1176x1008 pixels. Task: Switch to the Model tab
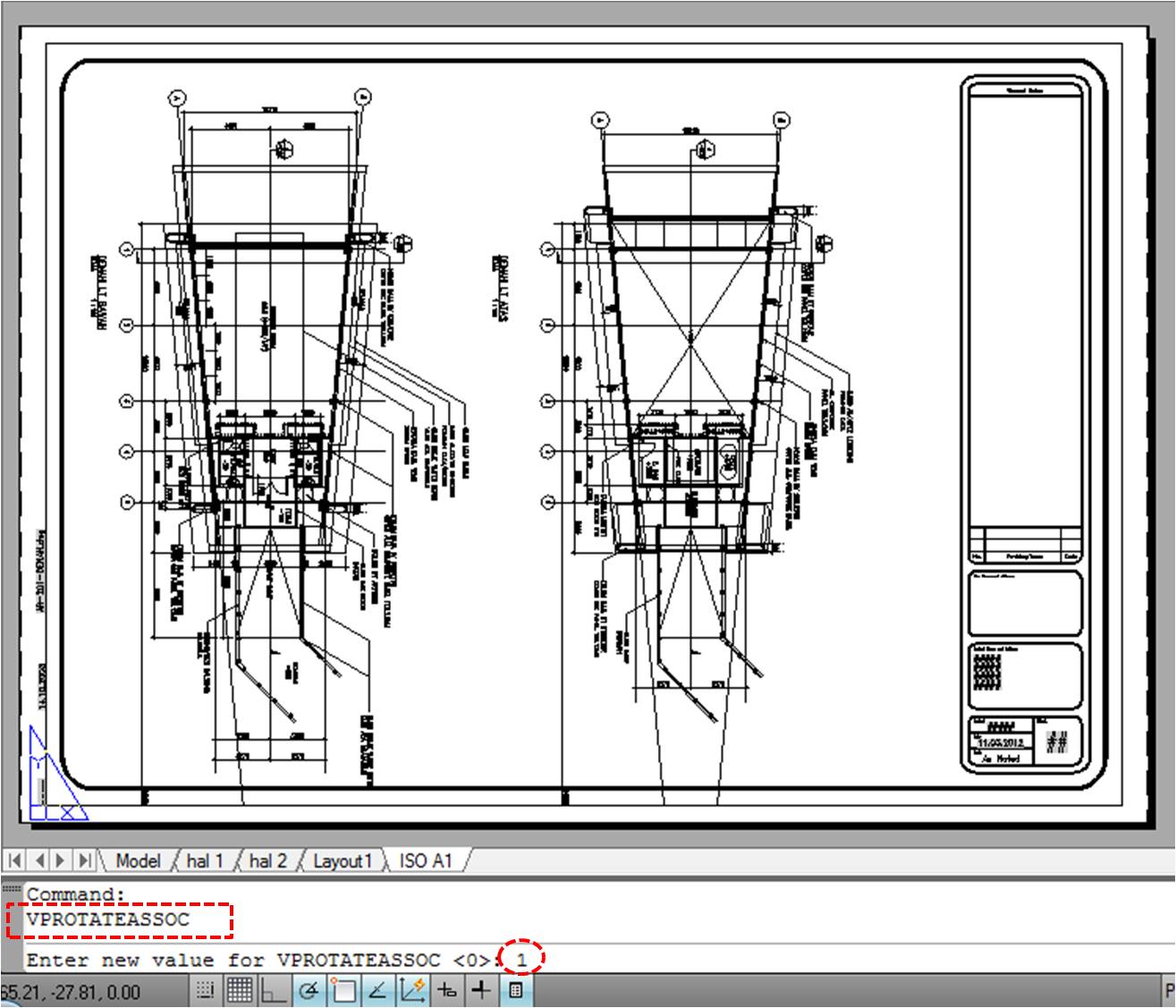(138, 861)
